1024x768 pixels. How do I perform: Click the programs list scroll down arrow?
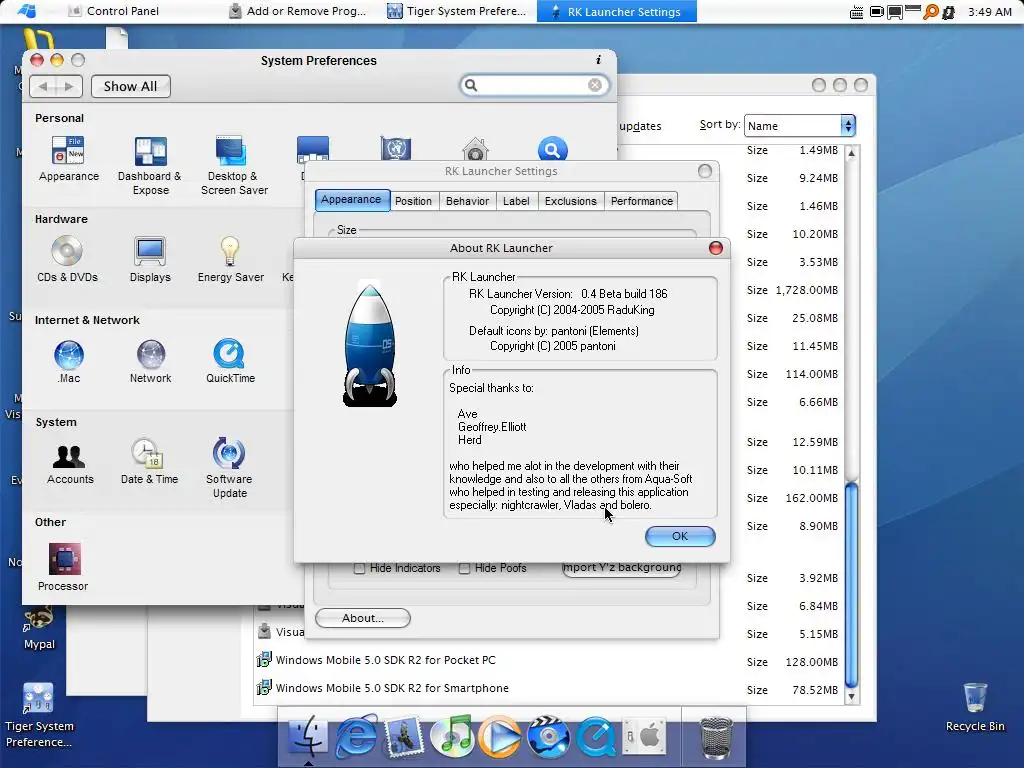(x=851, y=697)
